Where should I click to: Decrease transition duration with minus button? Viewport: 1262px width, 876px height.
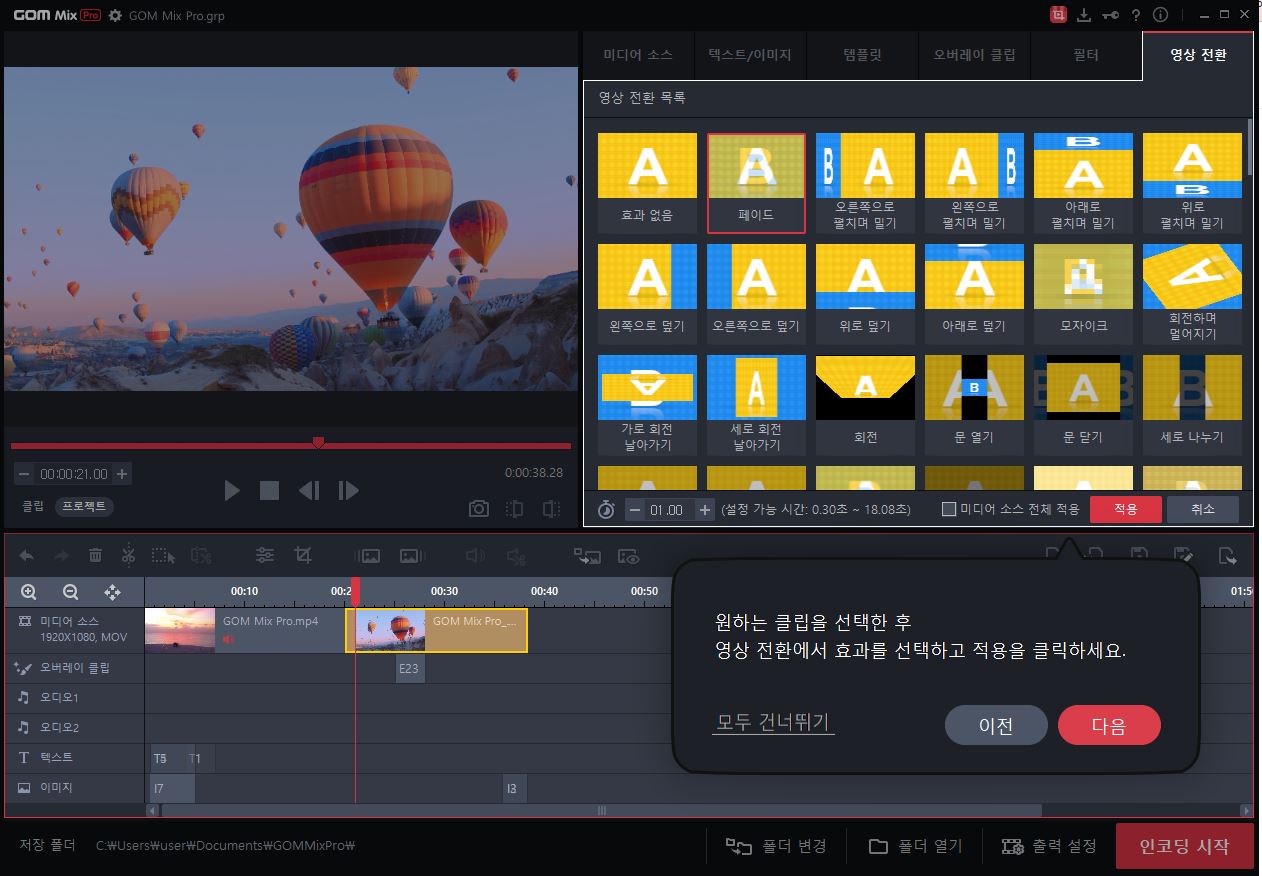point(635,510)
